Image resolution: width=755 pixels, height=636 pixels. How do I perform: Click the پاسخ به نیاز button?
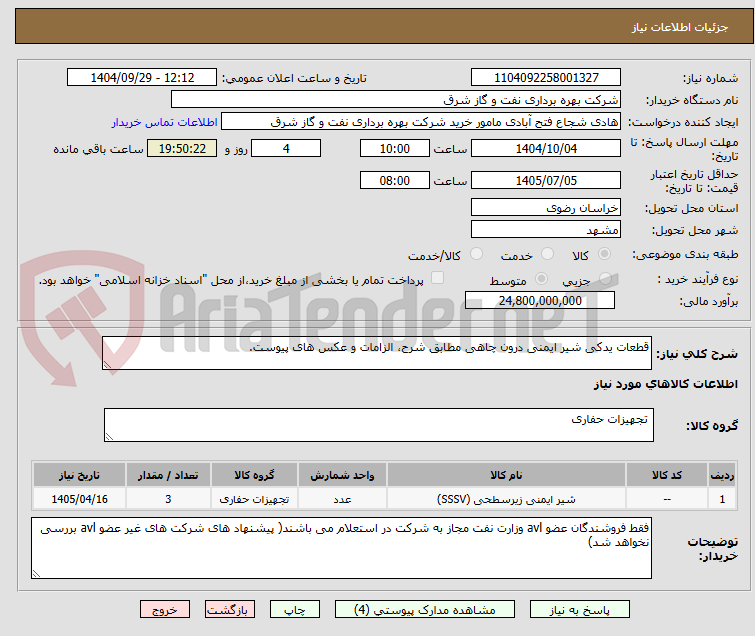[x=579, y=609]
